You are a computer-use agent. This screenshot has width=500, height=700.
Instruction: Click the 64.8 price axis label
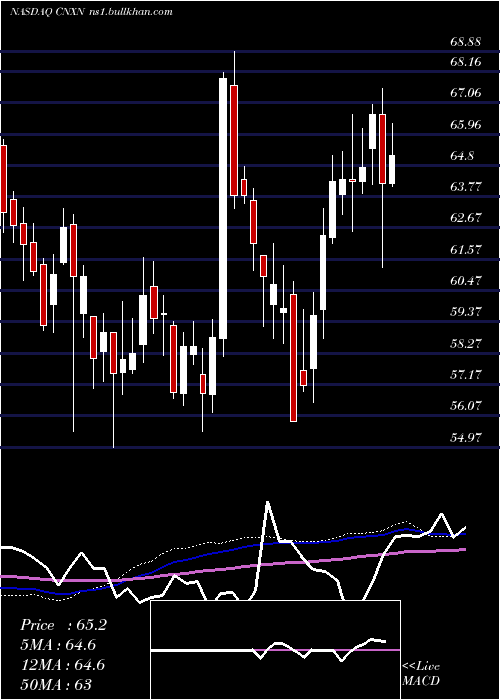(x=463, y=155)
